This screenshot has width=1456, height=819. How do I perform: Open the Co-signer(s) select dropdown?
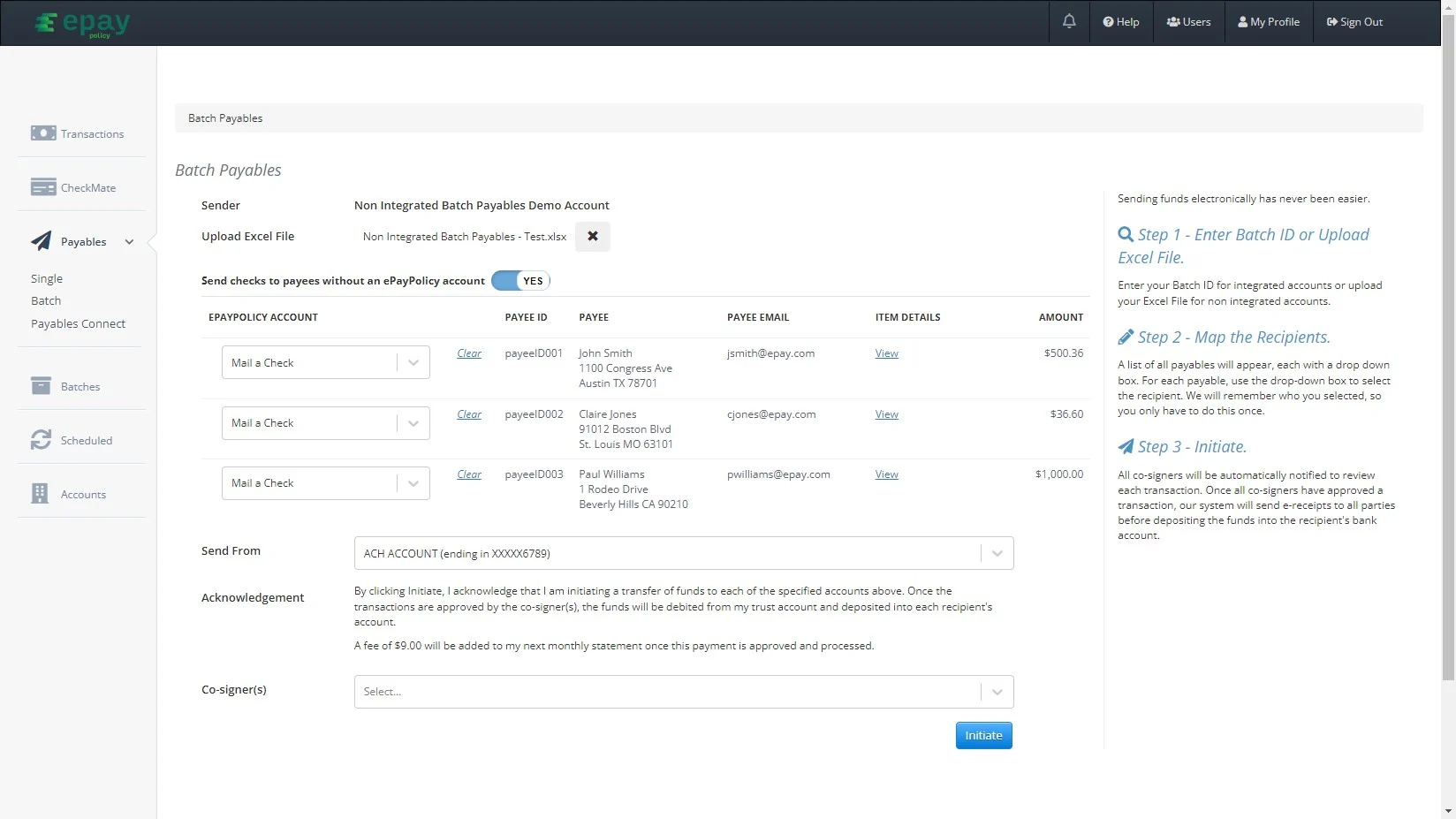click(x=684, y=692)
